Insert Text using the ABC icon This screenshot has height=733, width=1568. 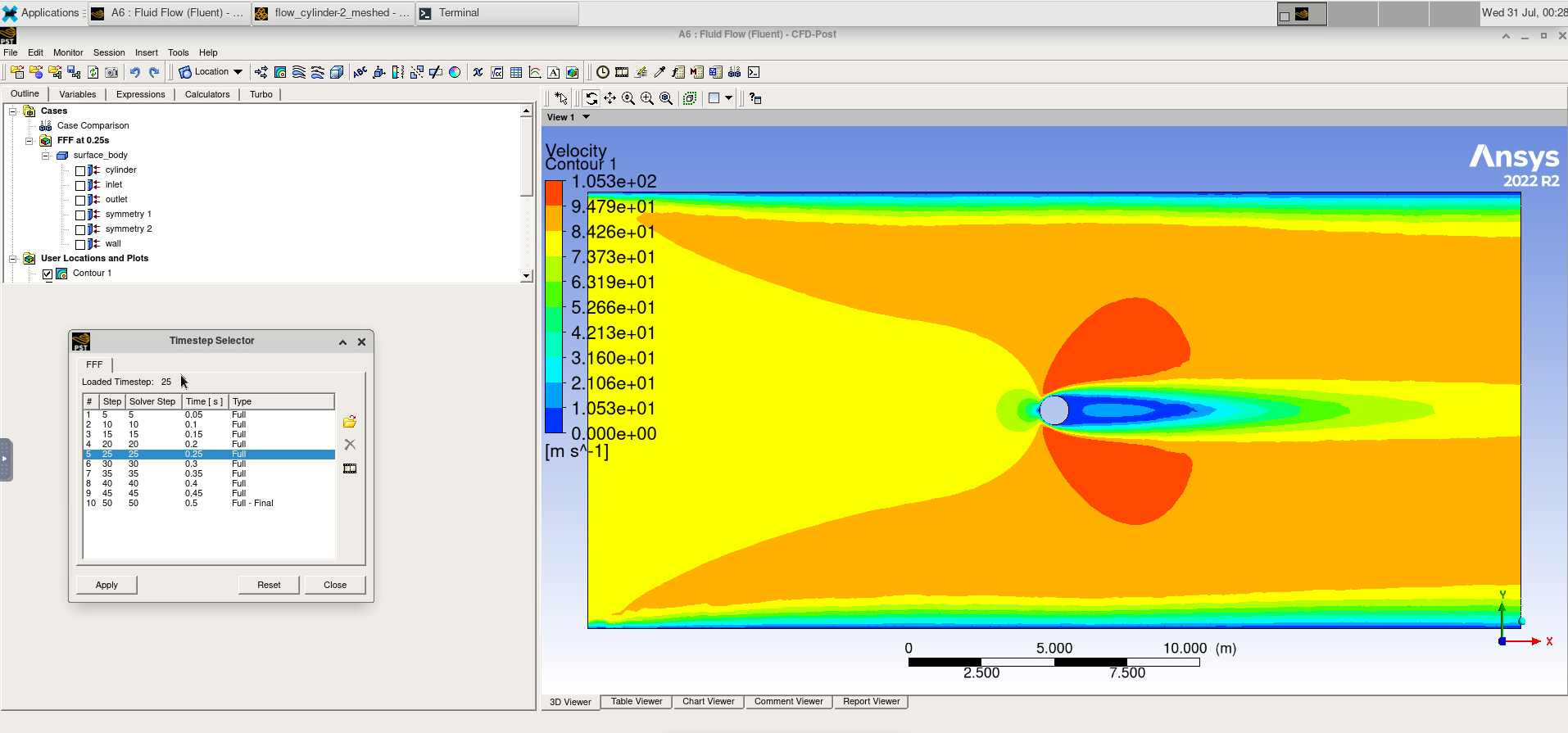click(x=360, y=72)
